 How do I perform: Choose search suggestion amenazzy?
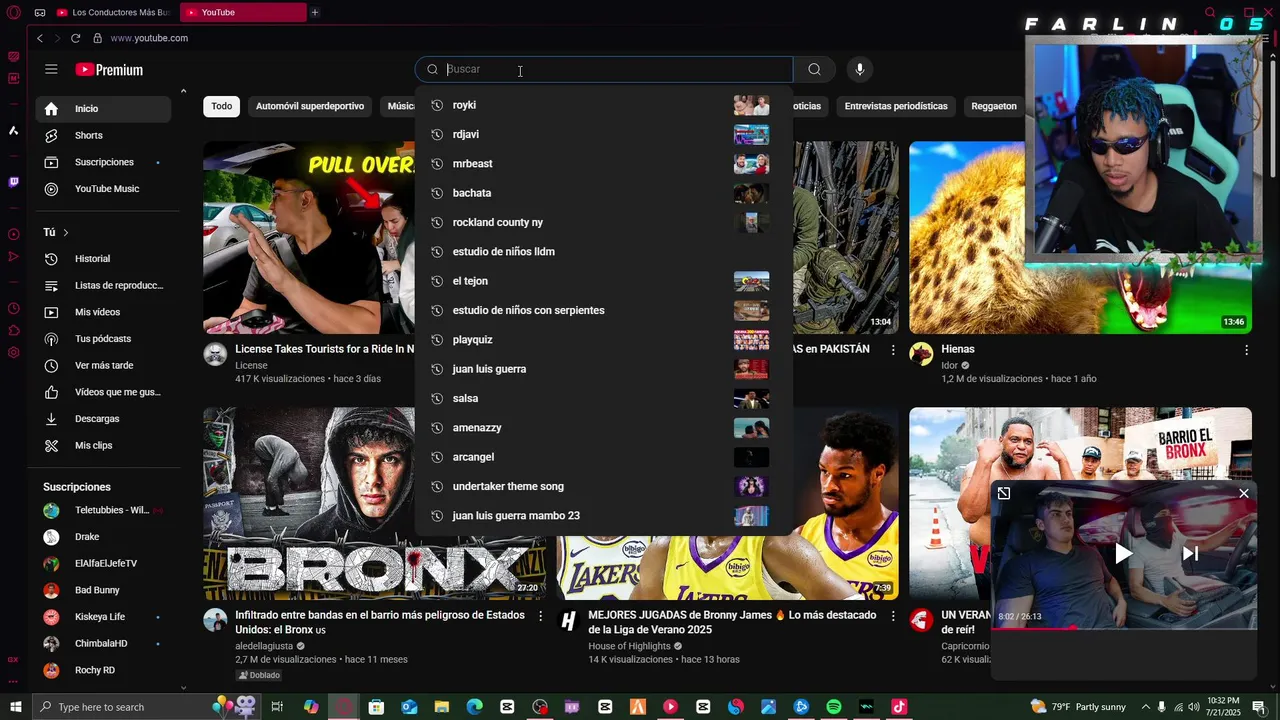pyautogui.click(x=603, y=428)
